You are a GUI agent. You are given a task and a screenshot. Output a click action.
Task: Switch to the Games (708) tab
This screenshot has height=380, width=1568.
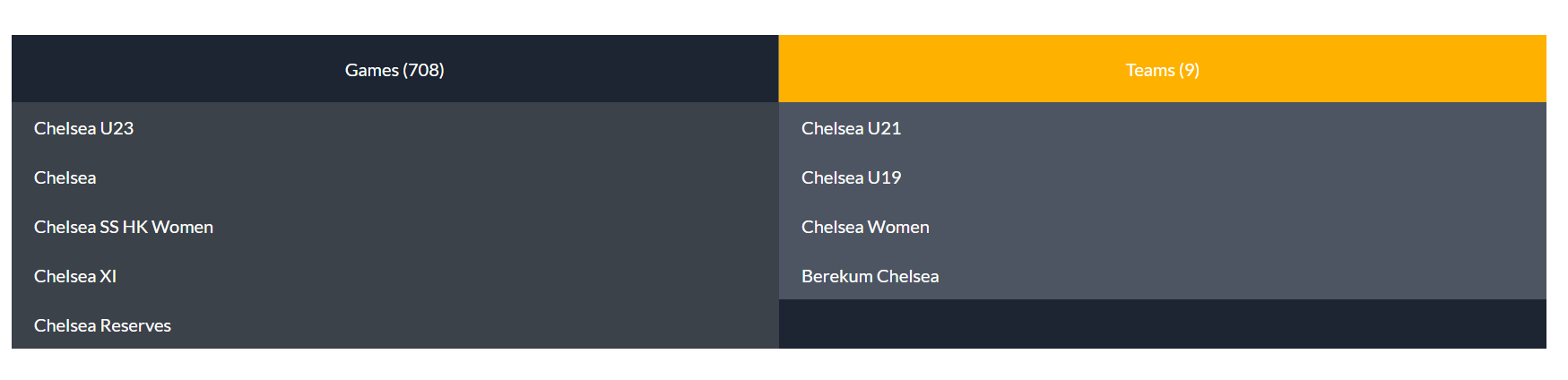(x=394, y=69)
